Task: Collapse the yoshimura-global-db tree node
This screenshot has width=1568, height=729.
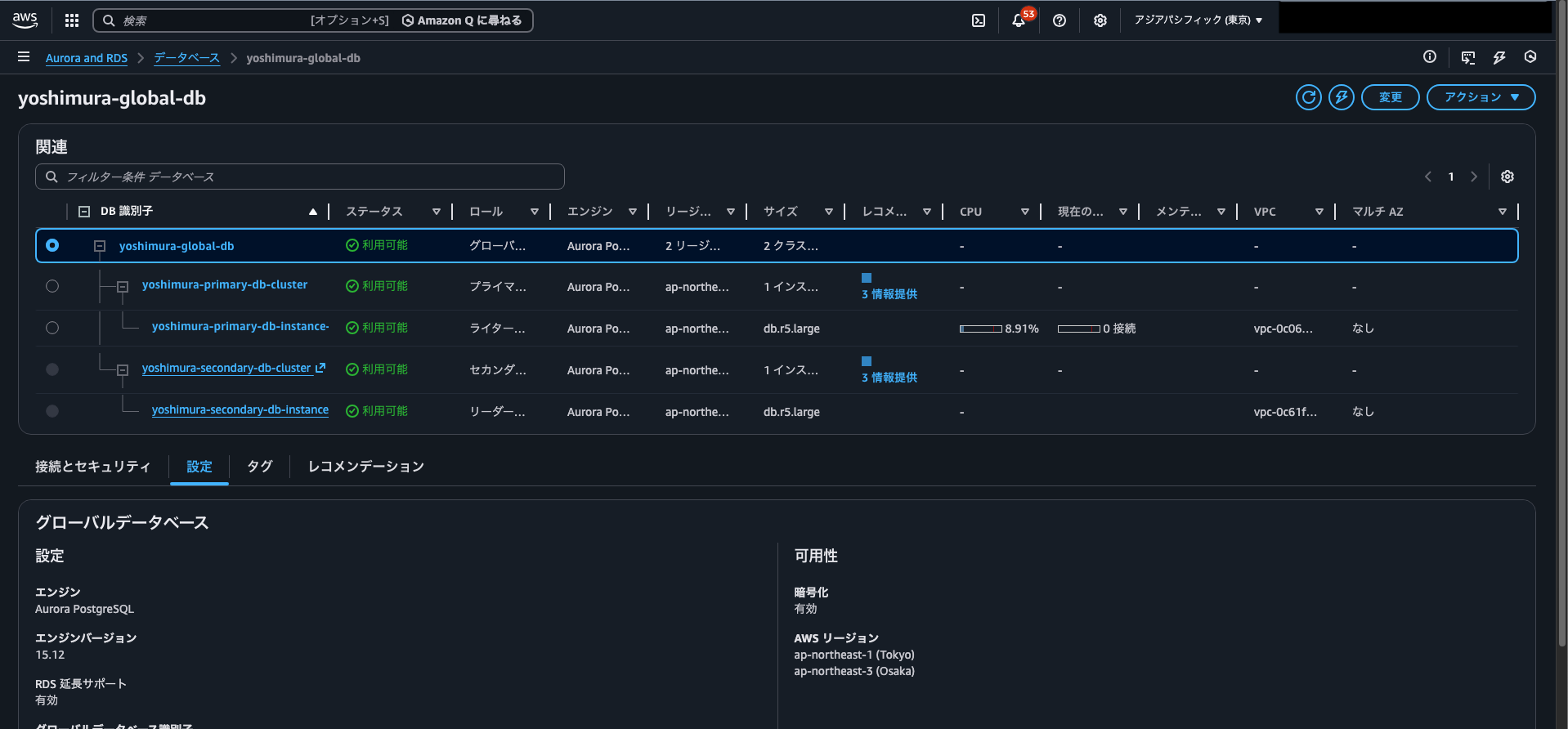Action: [100, 246]
